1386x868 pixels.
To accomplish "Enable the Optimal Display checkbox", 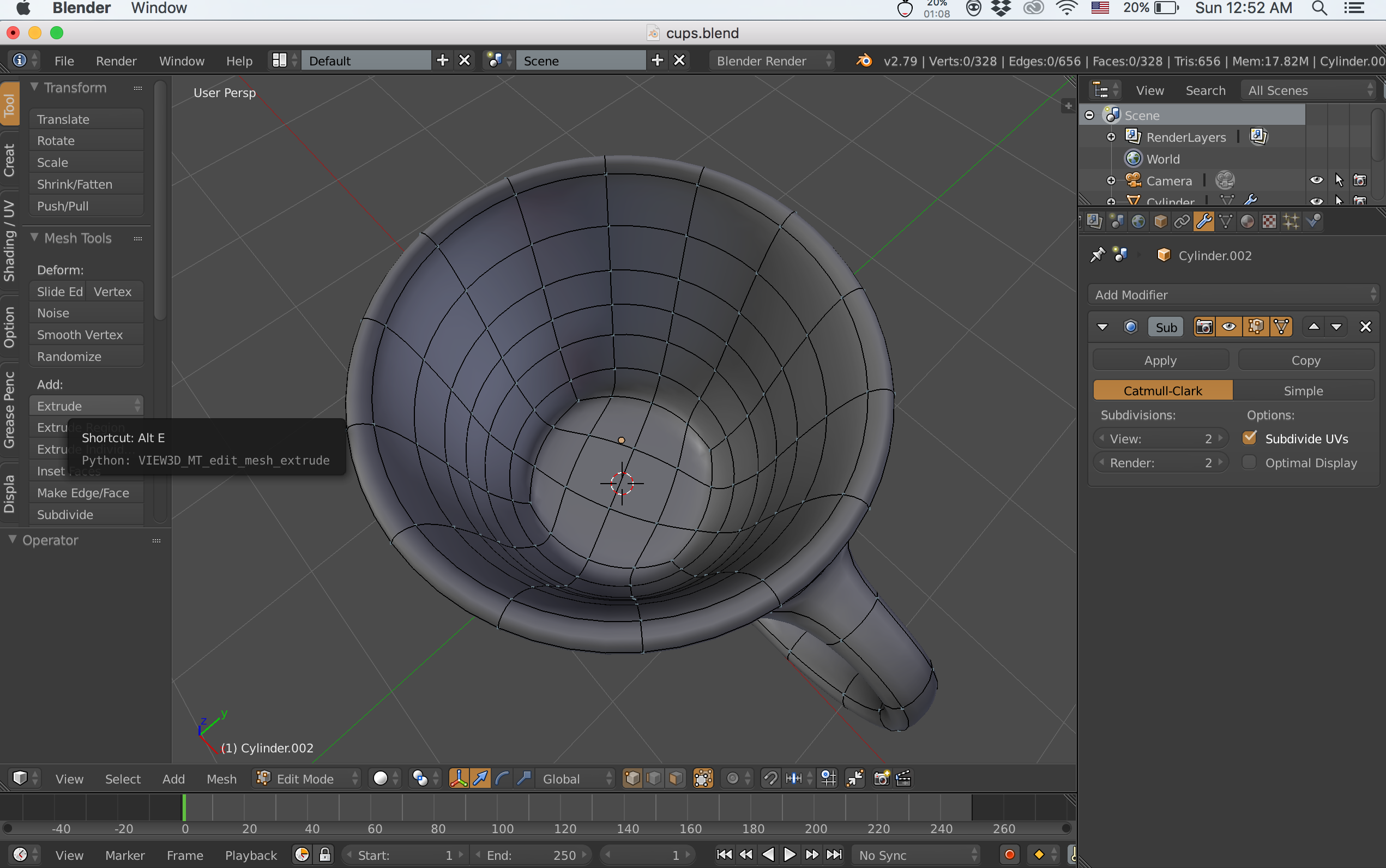I will point(1249,462).
